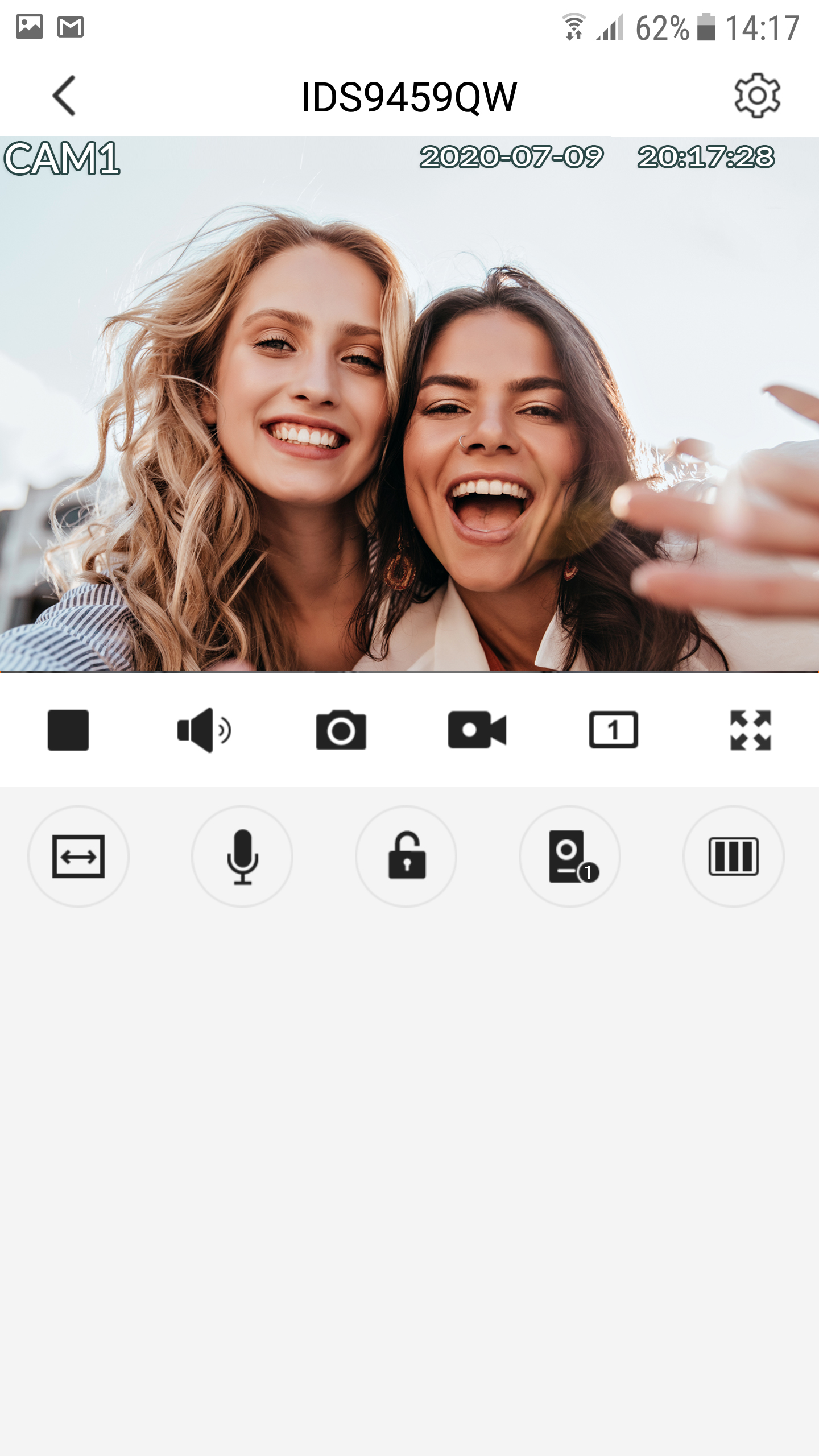The image size is (819, 1456).
Task: Tap the 2020-07-09 date overlay
Action: 511,157
